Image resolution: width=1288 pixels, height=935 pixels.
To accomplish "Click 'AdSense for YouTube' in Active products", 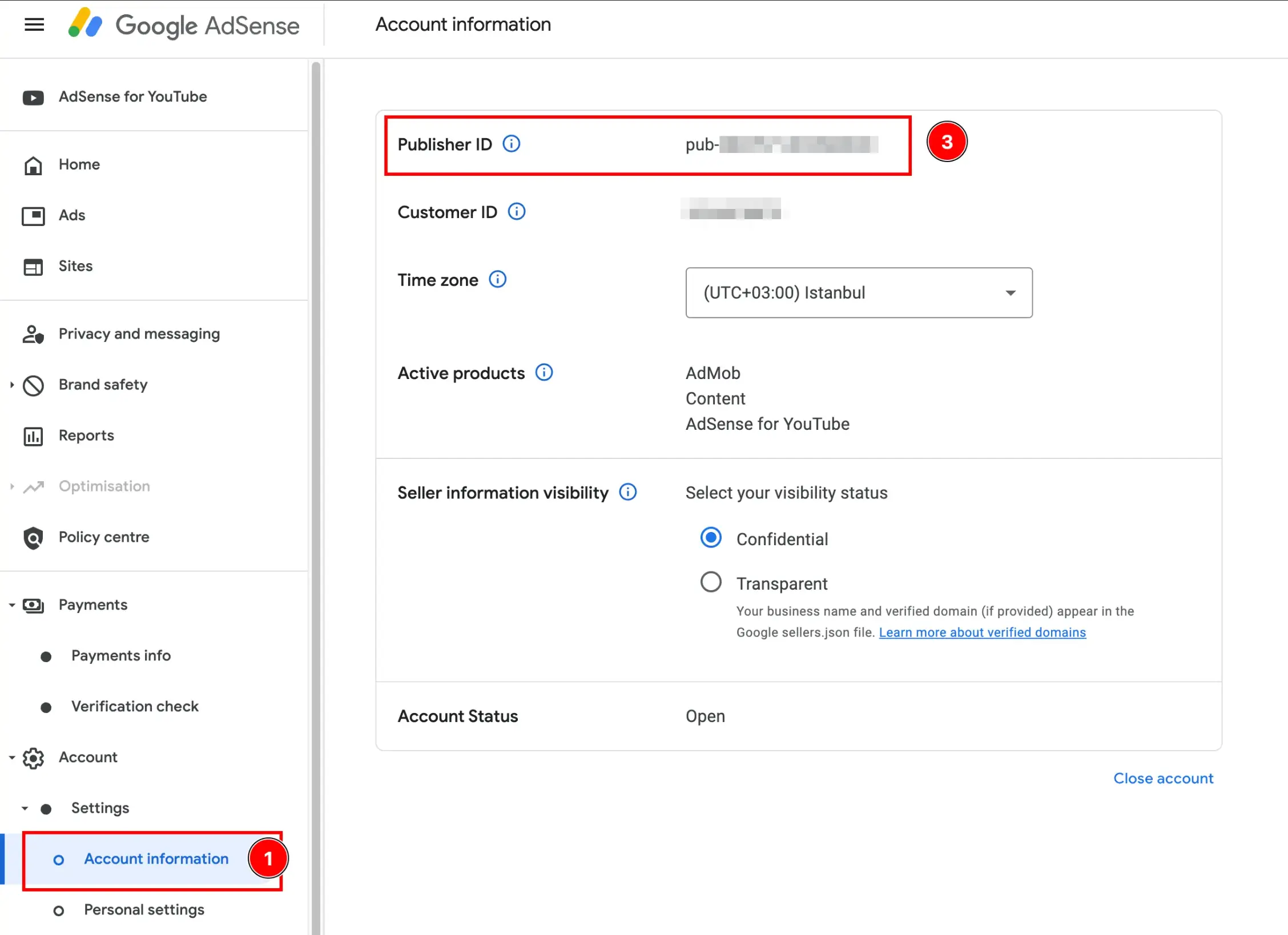I will coord(767,424).
